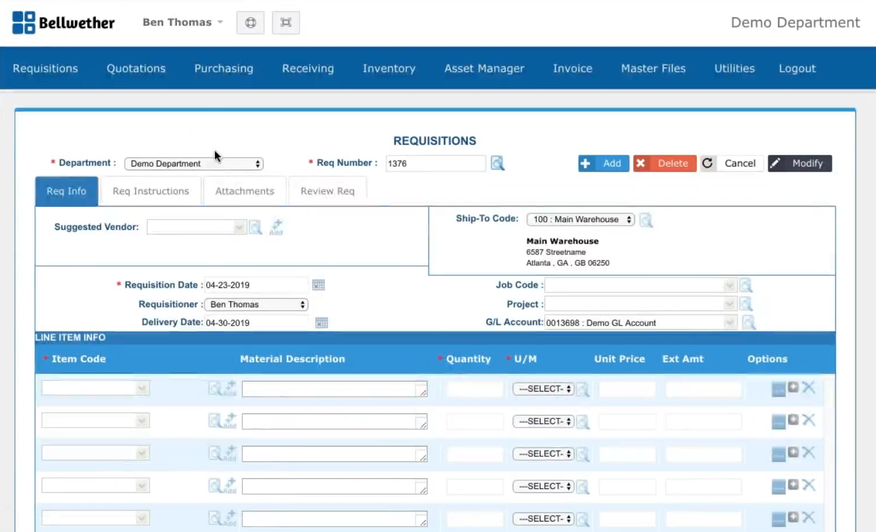Expand the Requisitioner Ben Thomas dropdown
Viewport: 876px width, 532px height.
tap(256, 305)
